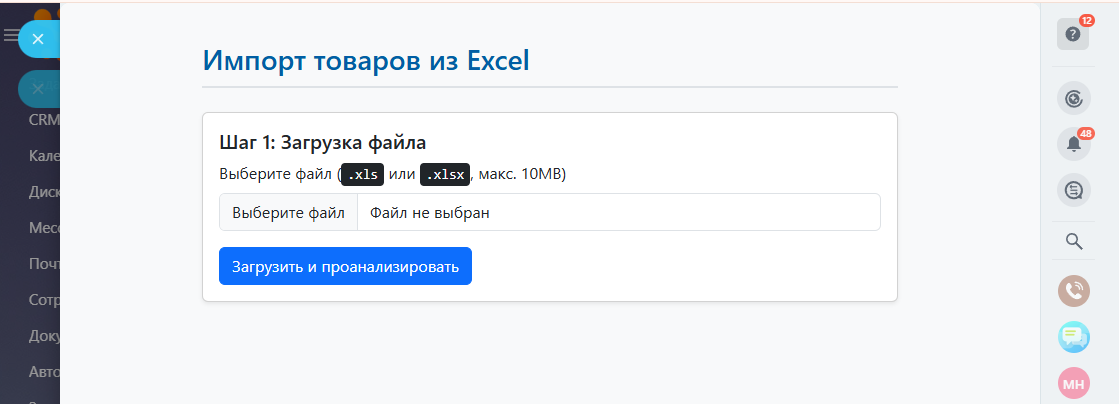Open the telephony phone icon
Image resolution: width=1119 pixels, height=404 pixels.
1074,291
